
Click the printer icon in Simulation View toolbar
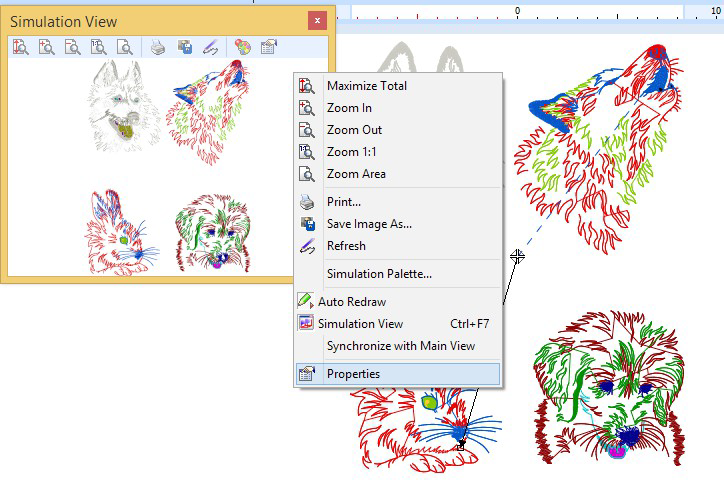(158, 47)
